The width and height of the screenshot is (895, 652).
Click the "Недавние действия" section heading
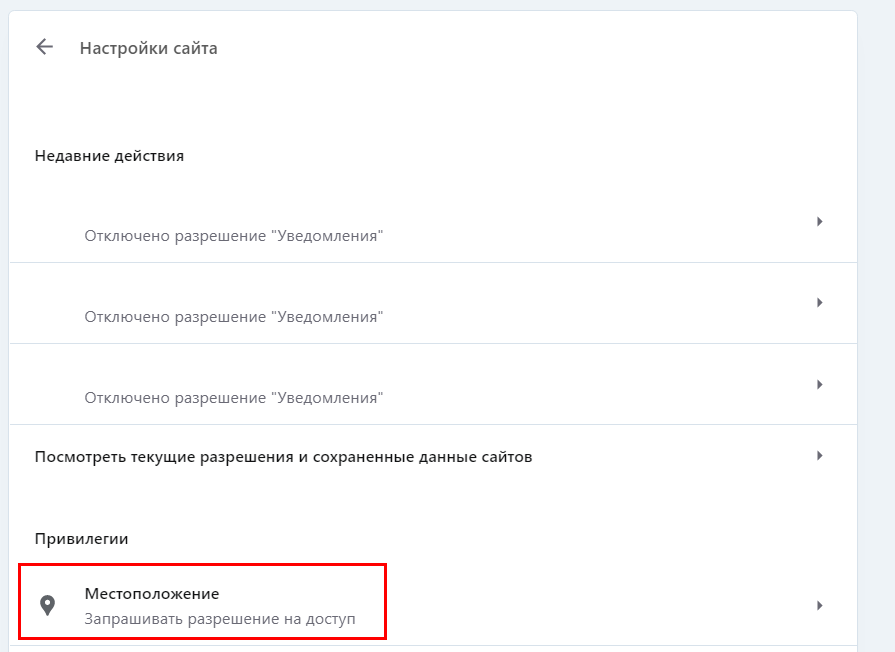coord(109,156)
